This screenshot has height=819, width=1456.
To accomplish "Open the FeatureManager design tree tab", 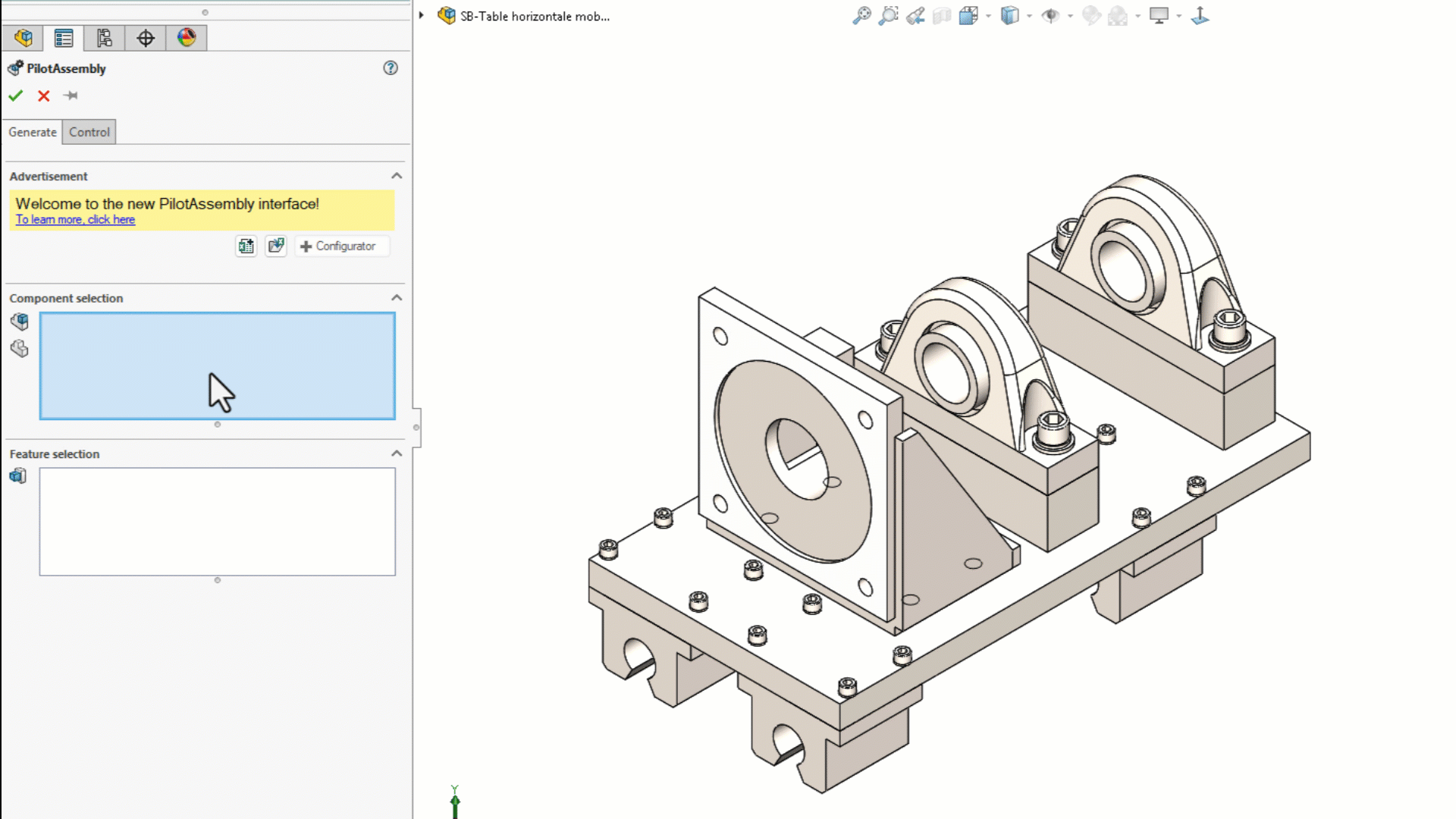I will coord(24,38).
